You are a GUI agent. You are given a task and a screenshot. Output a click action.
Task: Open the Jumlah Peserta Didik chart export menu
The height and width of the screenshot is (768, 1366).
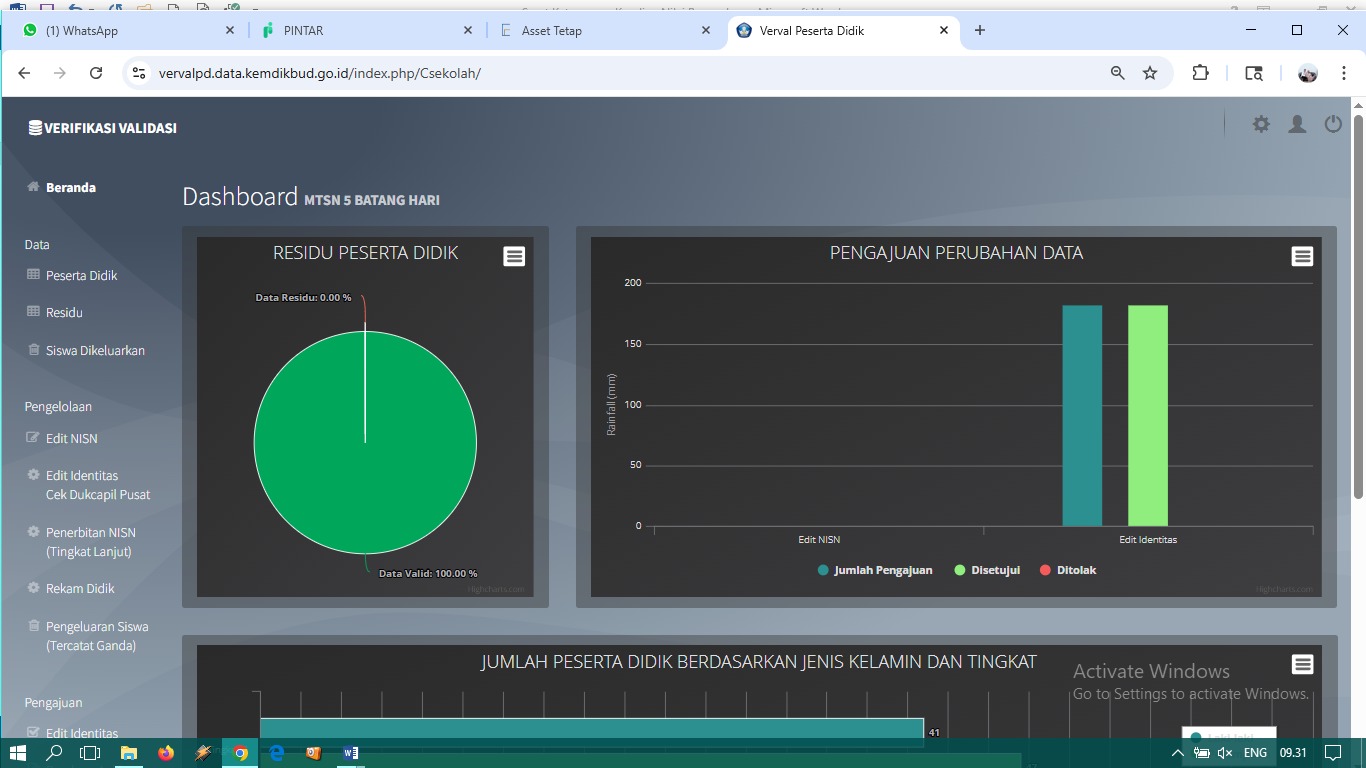(x=1302, y=664)
